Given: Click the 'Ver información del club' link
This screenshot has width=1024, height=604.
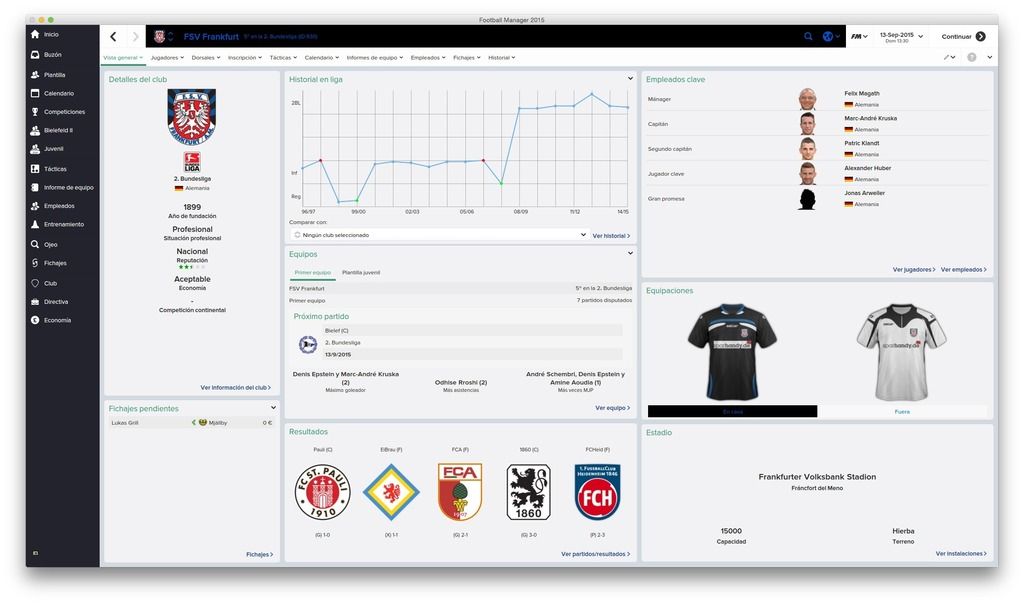Looking at the screenshot, I should click(235, 388).
